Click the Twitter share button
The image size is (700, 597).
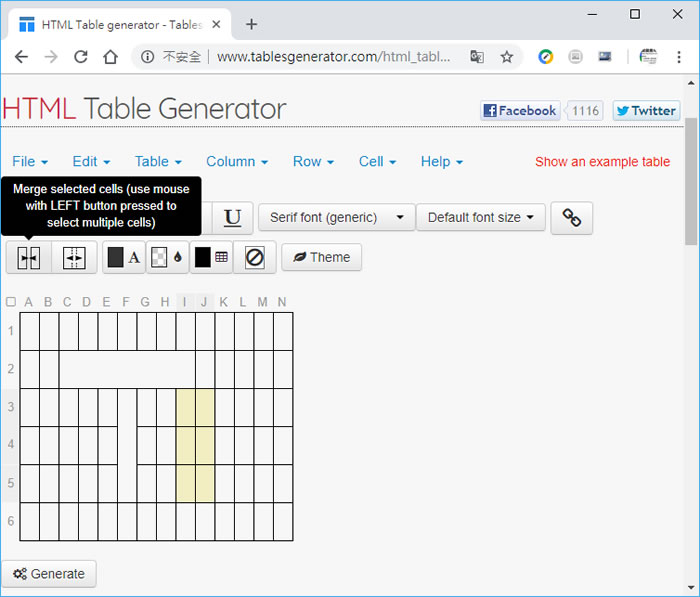coord(646,110)
